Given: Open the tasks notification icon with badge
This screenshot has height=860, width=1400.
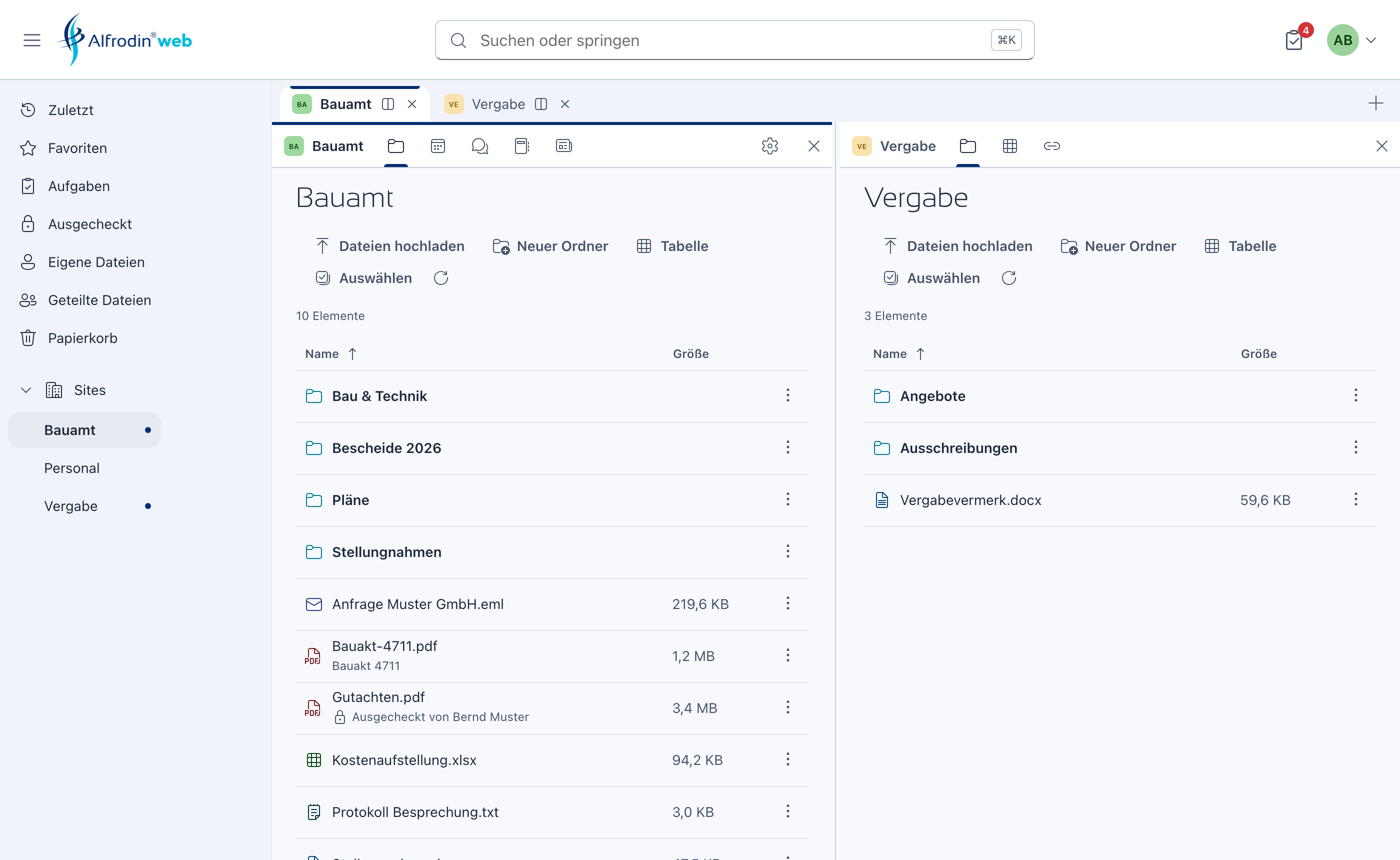Looking at the screenshot, I should coord(1294,40).
